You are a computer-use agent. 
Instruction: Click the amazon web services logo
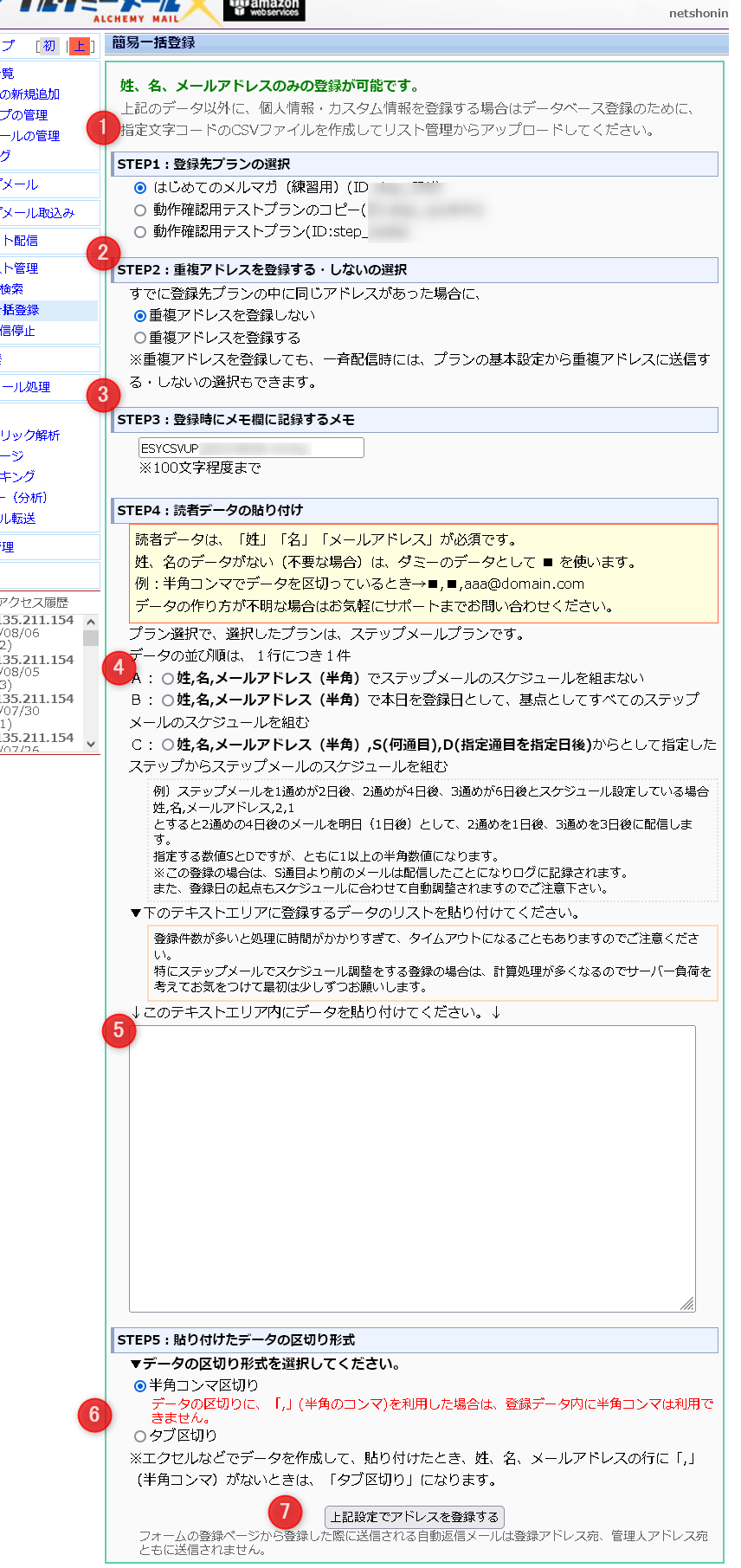point(264,10)
